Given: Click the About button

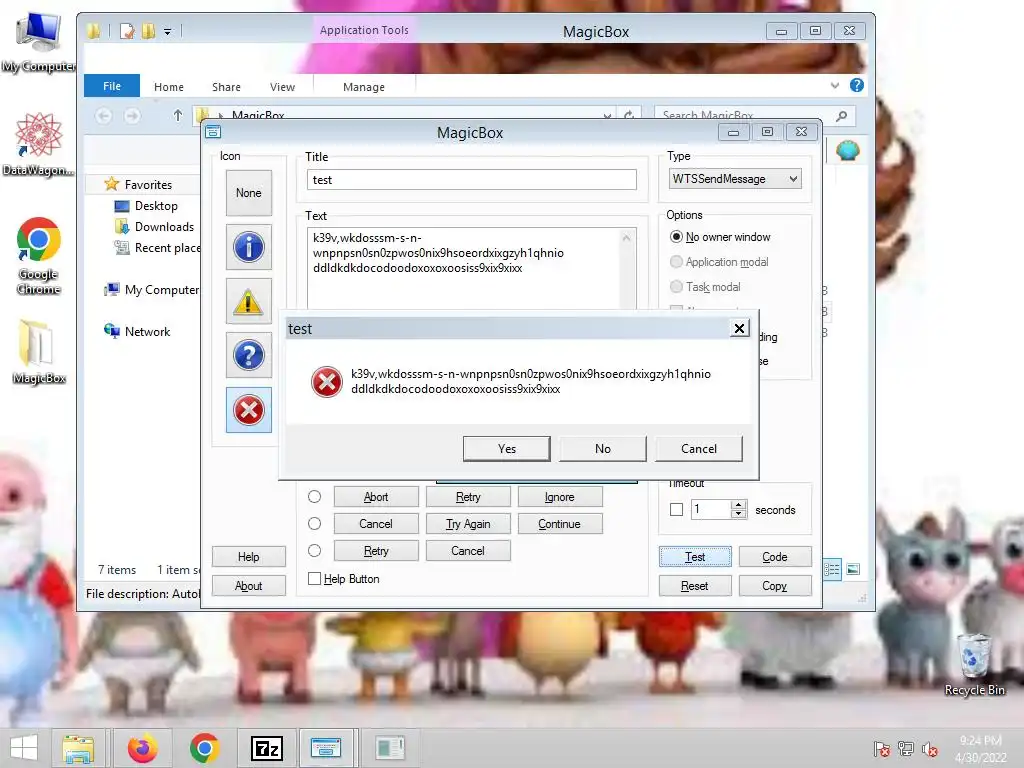Looking at the screenshot, I should (249, 586).
